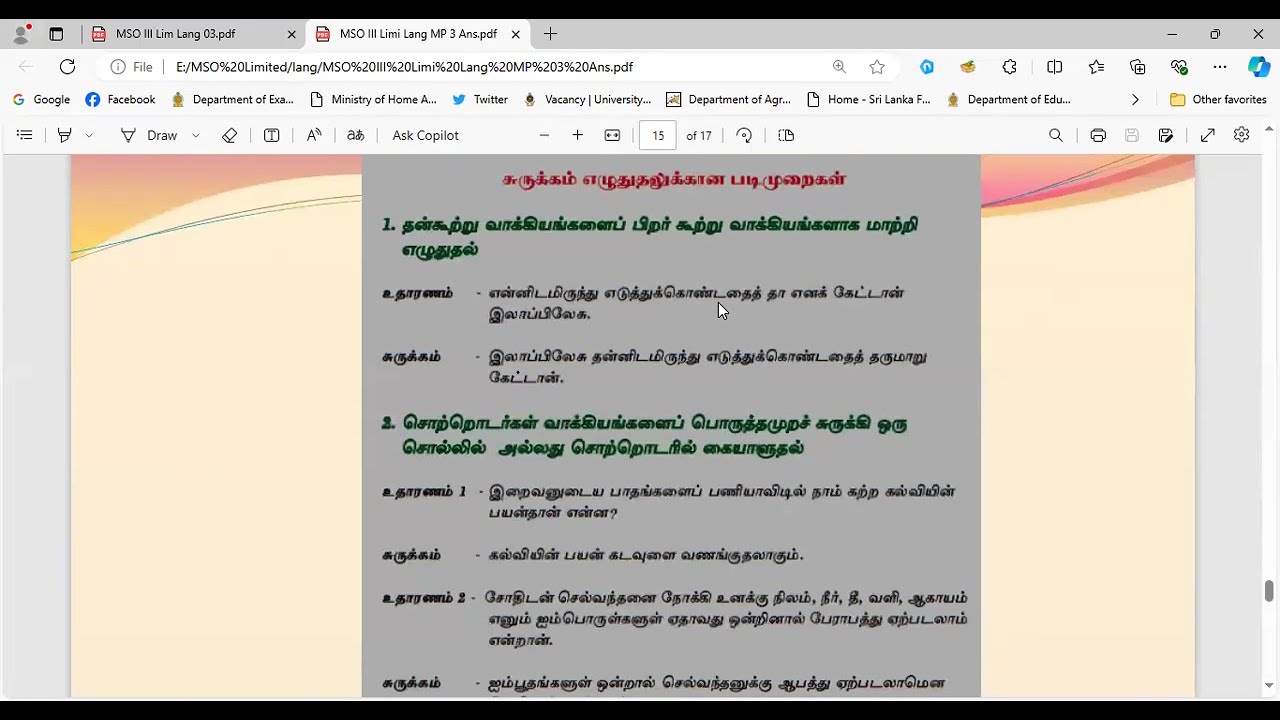This screenshot has width=1280, height=720.
Task: Print the PDF document
Action: (1098, 135)
